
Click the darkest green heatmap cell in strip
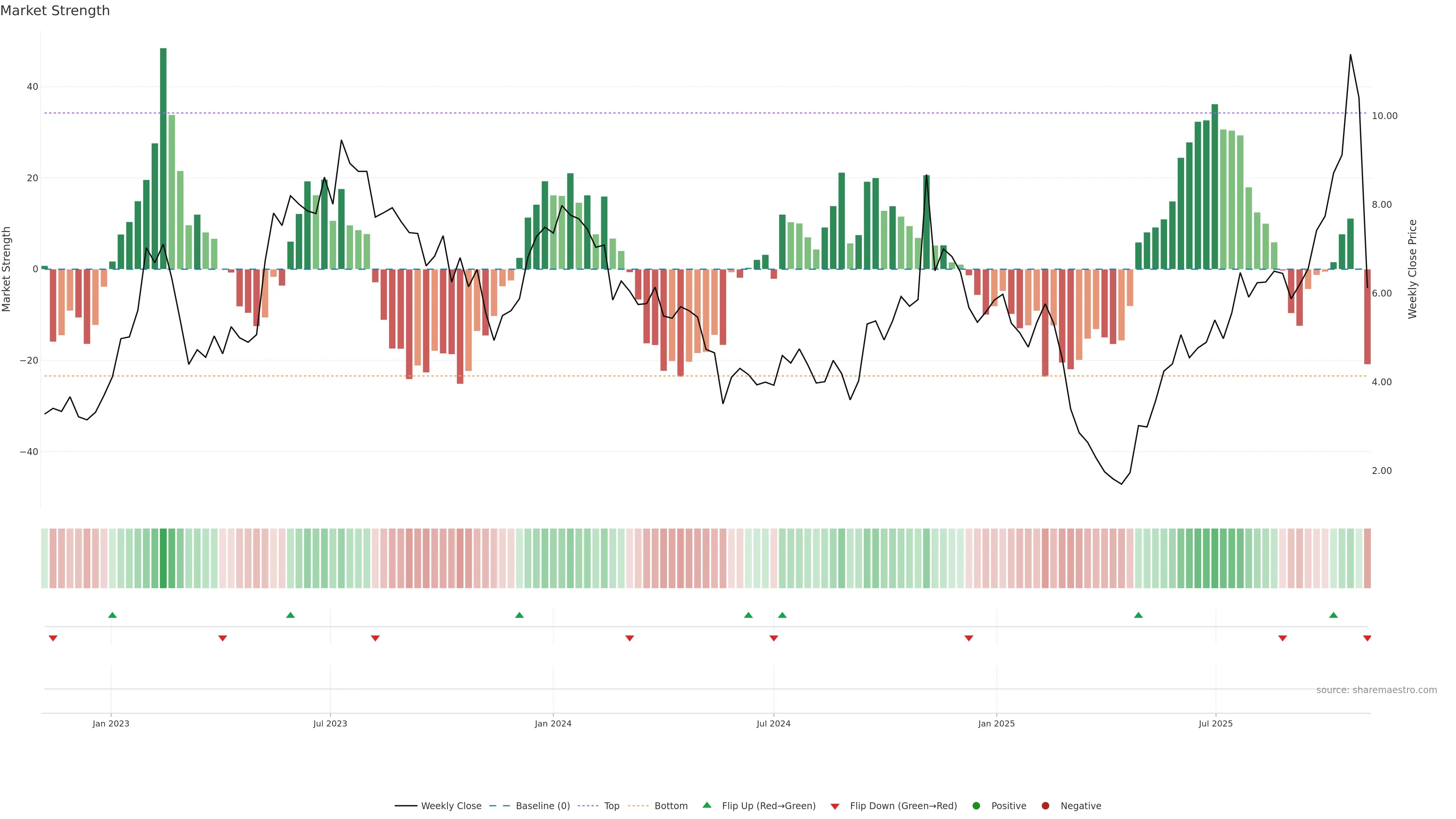[x=163, y=558]
